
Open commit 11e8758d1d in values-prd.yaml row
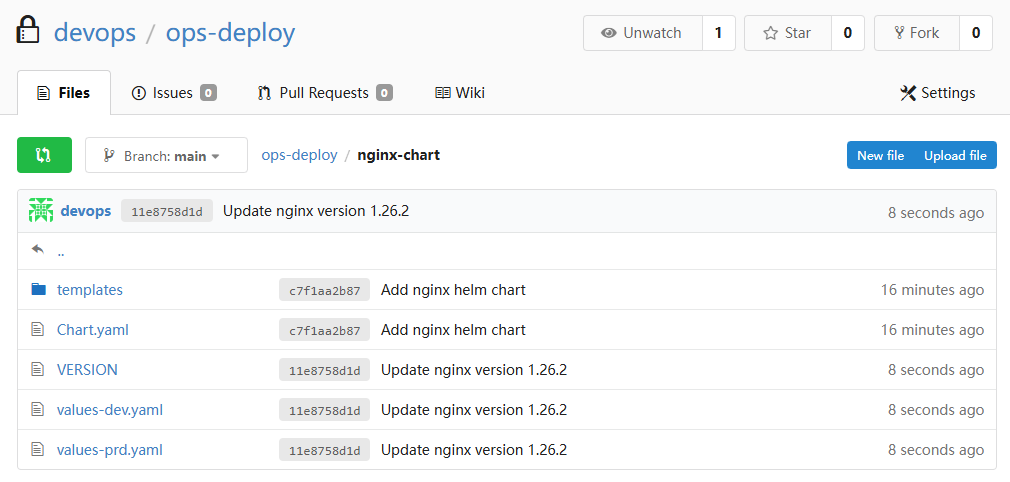(325, 450)
